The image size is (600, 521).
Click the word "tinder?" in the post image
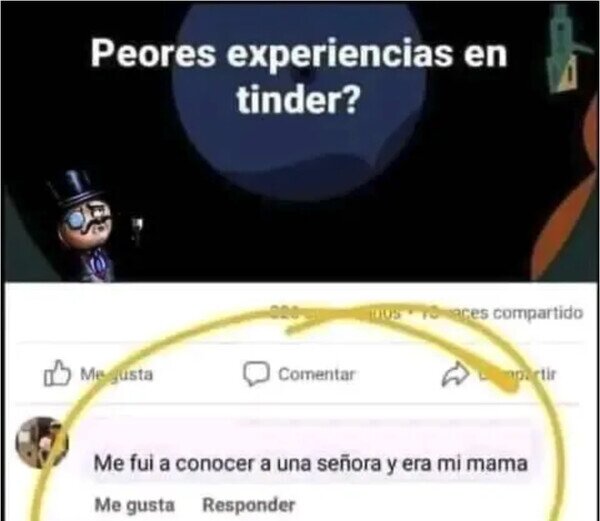click(x=298, y=99)
